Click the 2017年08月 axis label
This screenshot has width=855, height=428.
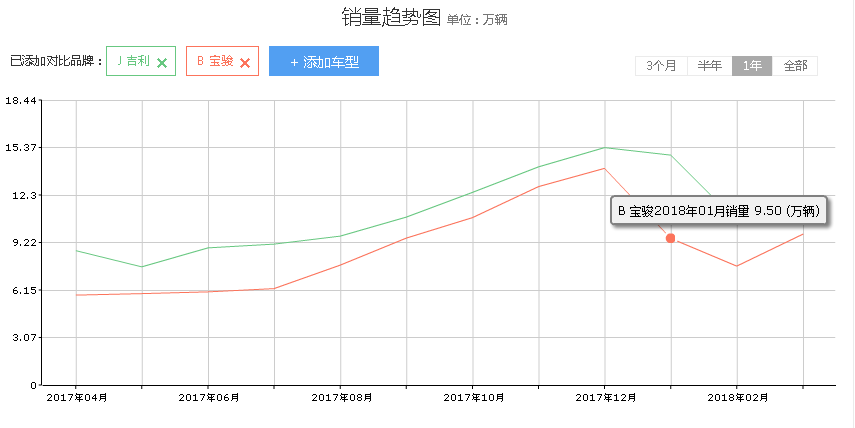pos(341,397)
